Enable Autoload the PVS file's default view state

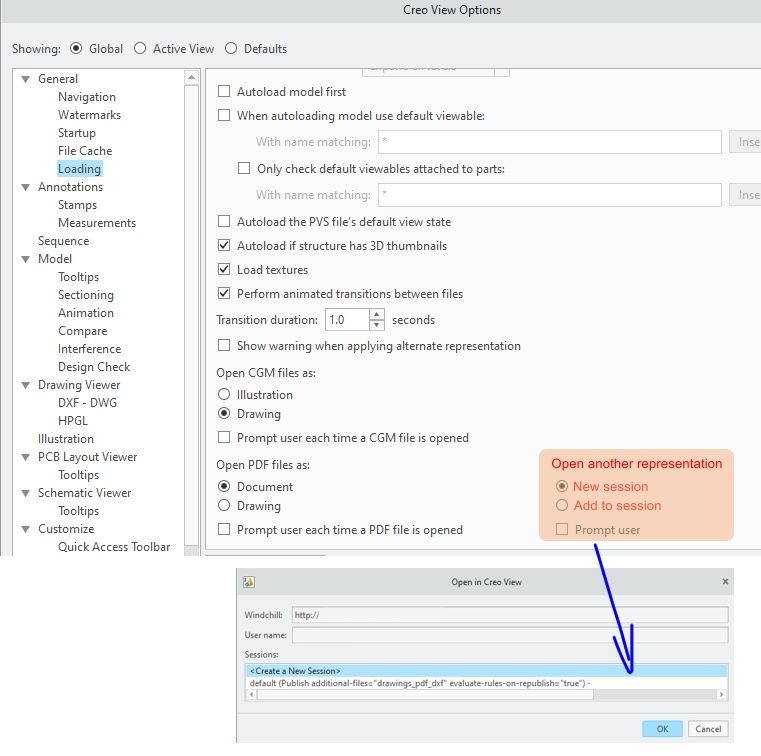tap(224, 221)
